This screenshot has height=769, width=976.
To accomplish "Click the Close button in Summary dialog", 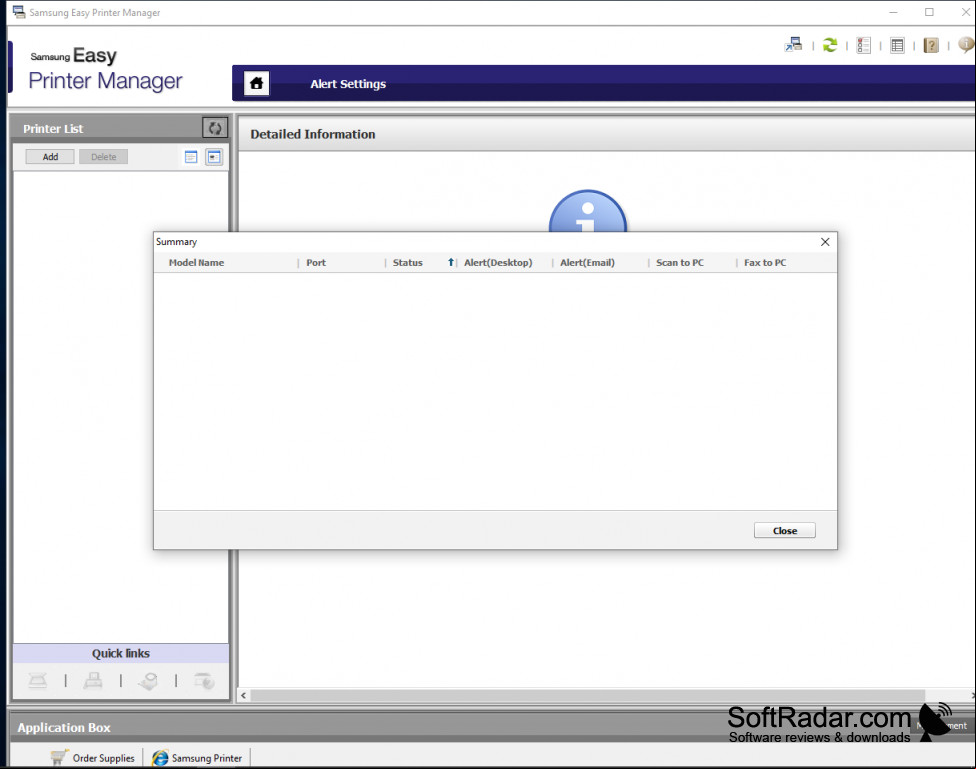I will tap(784, 531).
